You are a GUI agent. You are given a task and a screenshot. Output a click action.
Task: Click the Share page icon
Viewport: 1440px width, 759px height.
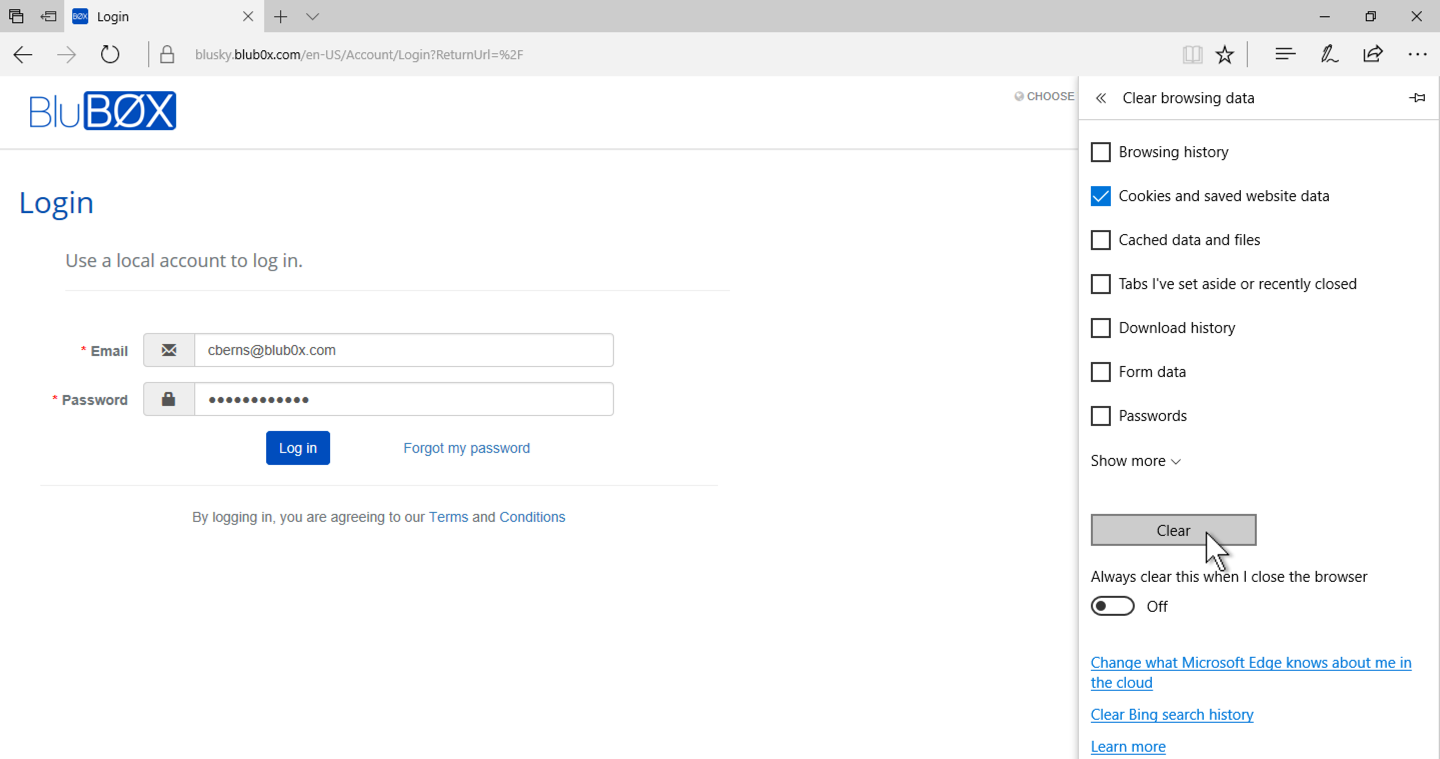pyautogui.click(x=1373, y=55)
